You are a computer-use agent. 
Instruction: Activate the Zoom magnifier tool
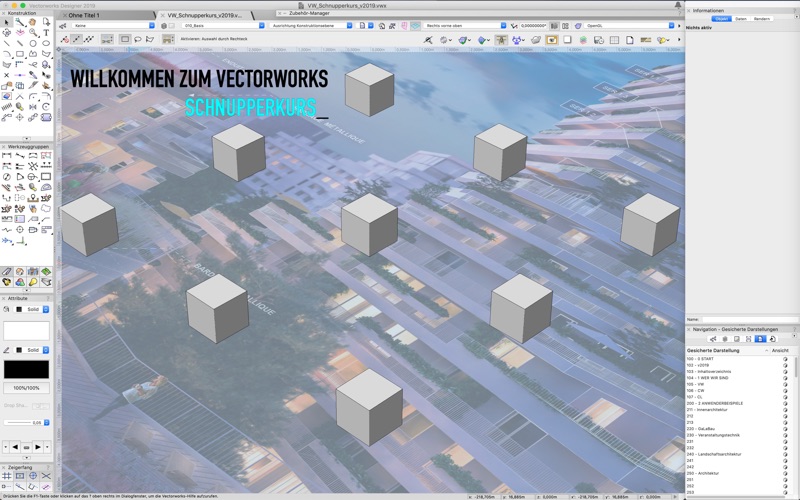click(x=33, y=32)
